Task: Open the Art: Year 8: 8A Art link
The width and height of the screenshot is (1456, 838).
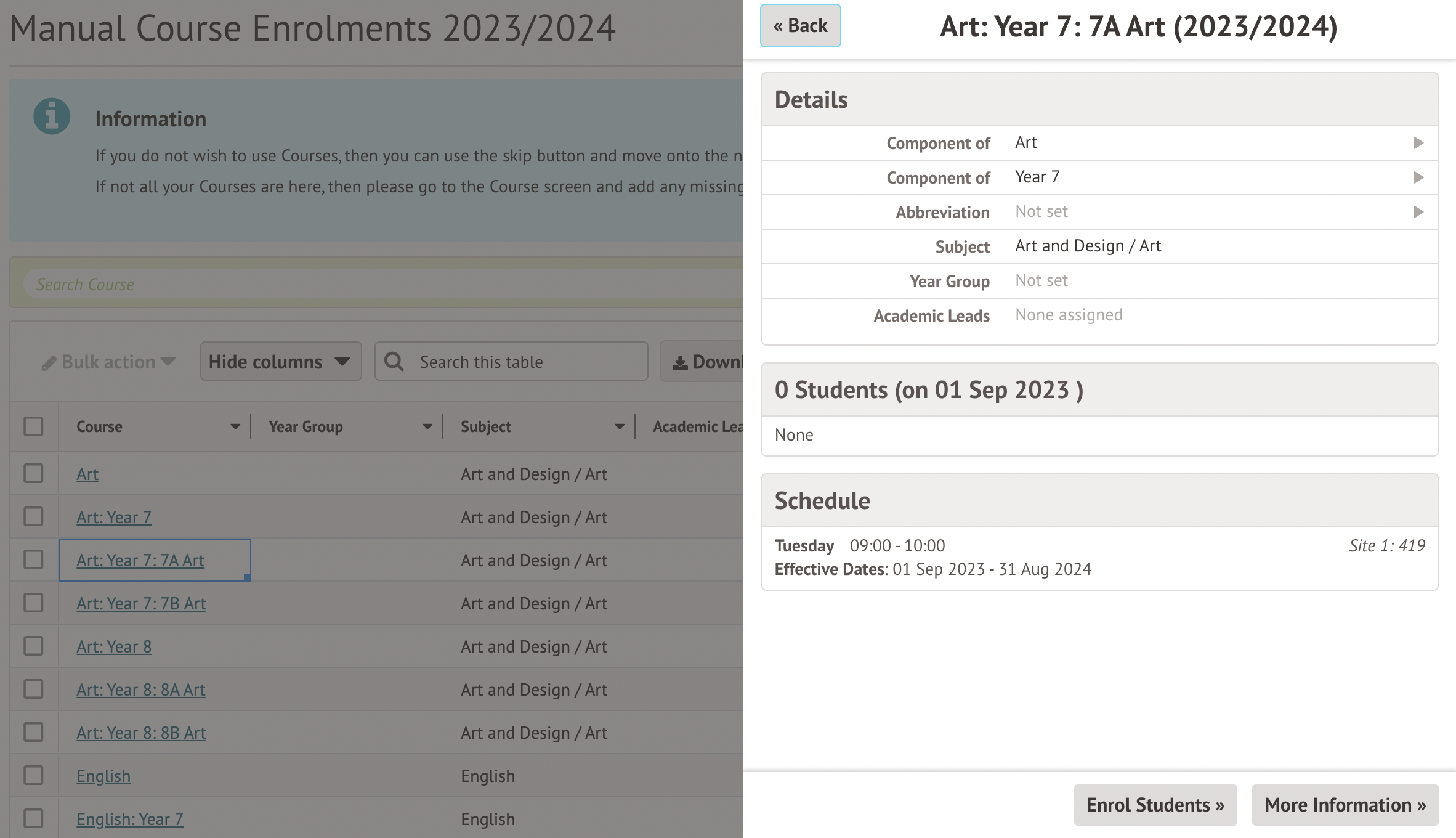Action: click(x=140, y=690)
